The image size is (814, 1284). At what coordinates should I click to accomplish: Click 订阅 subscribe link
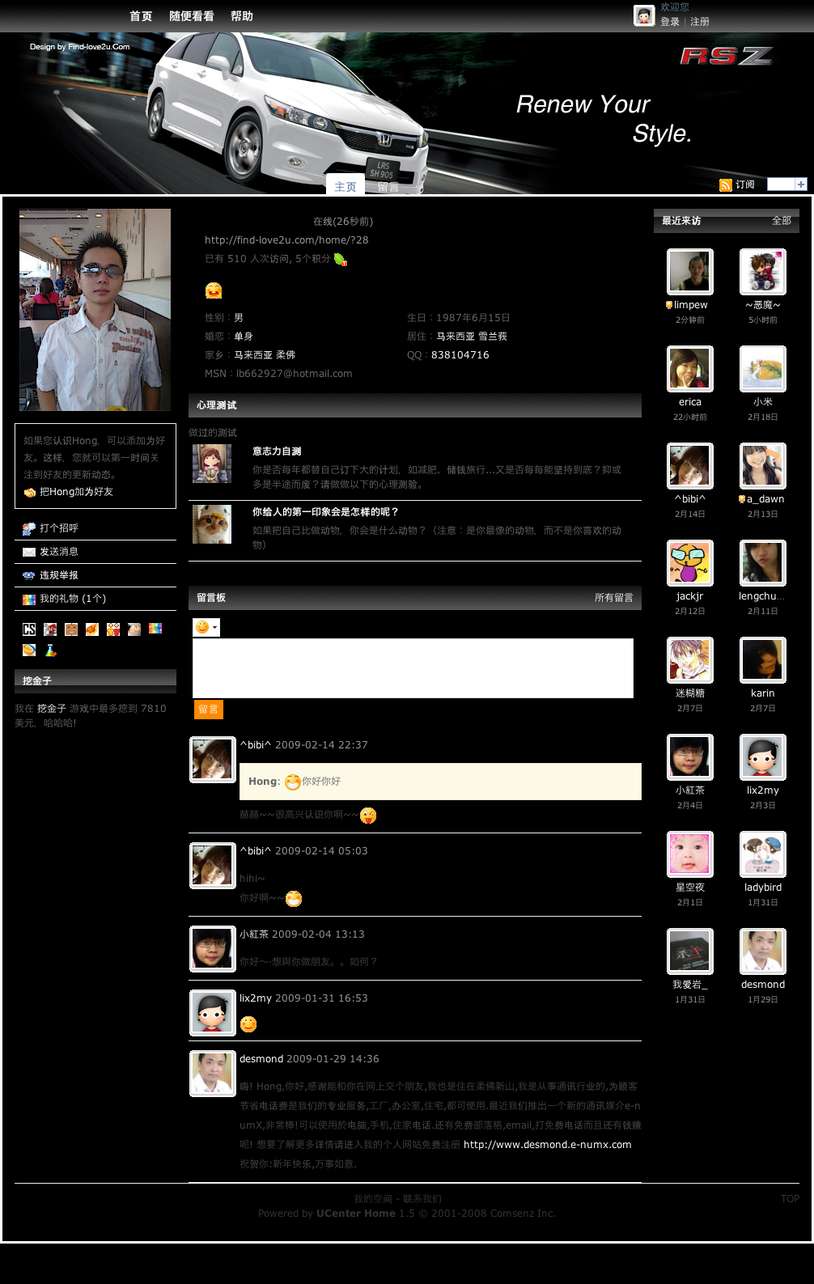(745, 185)
